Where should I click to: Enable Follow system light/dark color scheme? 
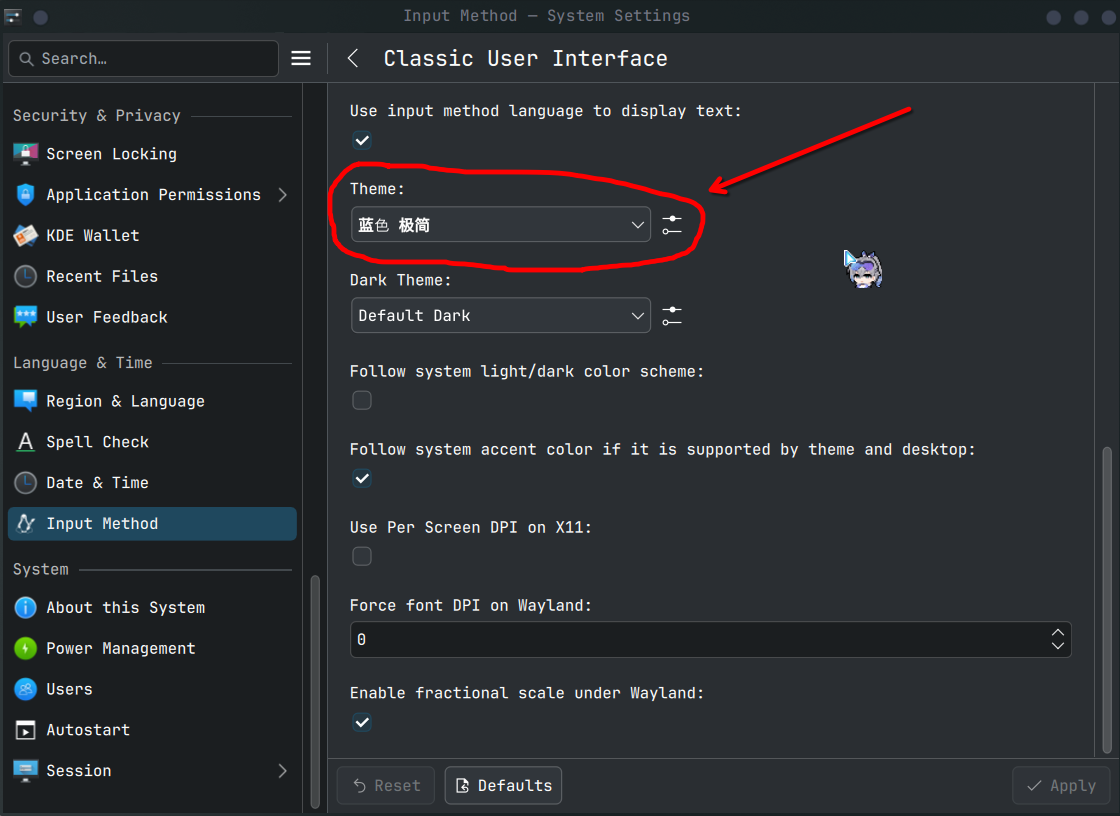[362, 400]
